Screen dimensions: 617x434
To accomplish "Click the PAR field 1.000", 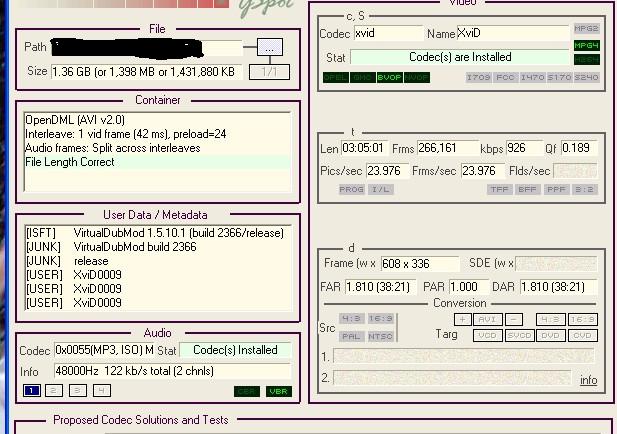I will coord(469,287).
